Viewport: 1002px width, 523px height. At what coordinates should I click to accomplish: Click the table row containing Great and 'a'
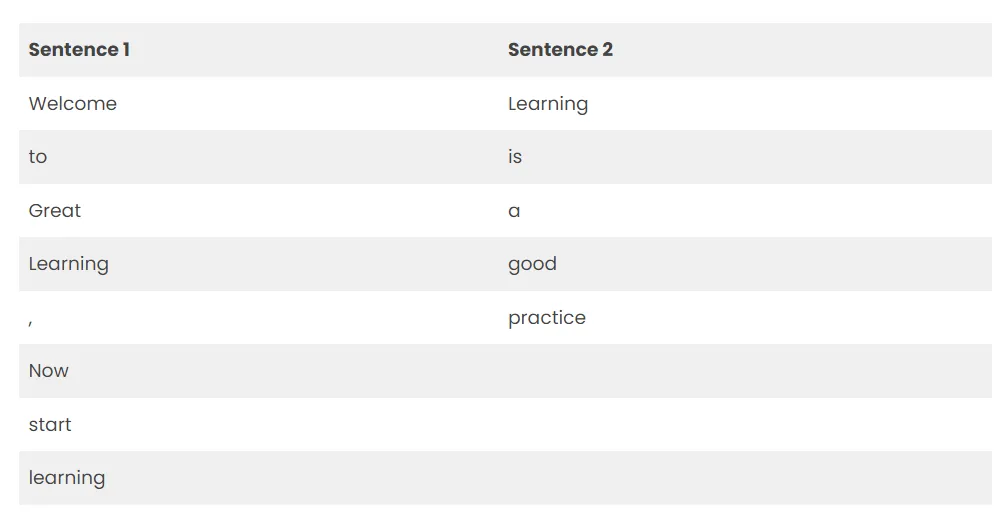pos(300,211)
